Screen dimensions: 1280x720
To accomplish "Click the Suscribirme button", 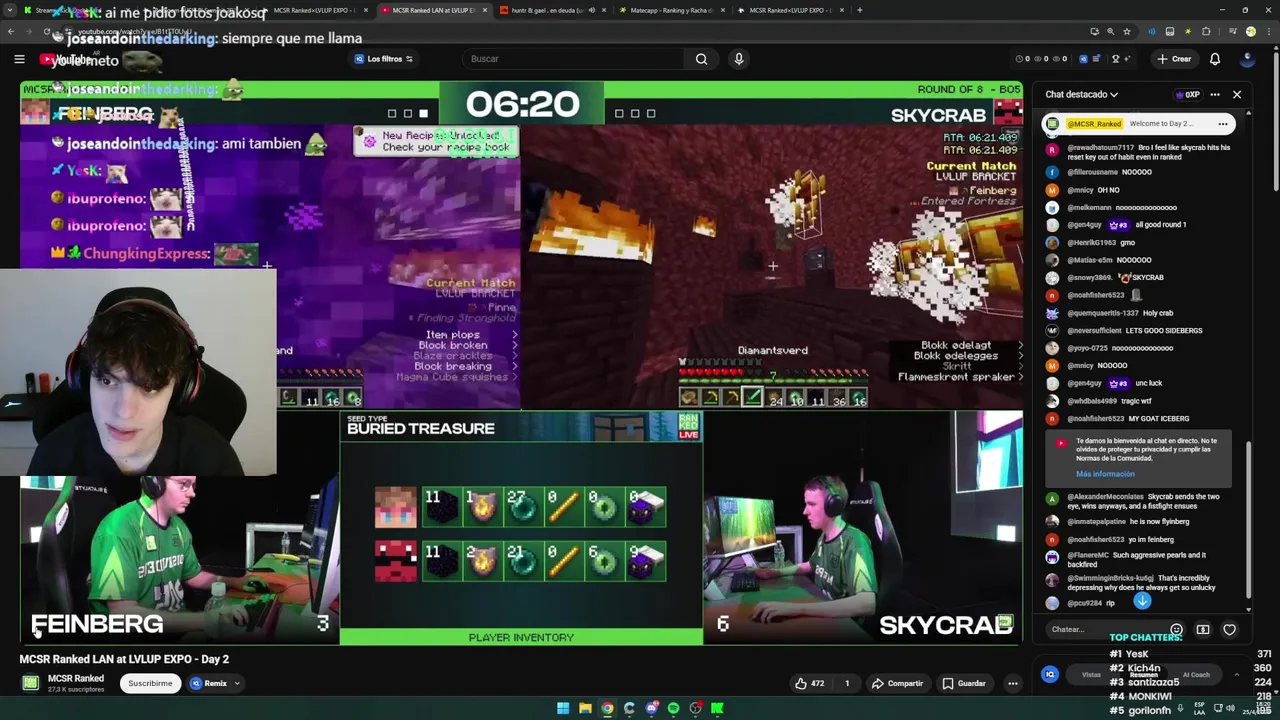I will tap(150, 683).
